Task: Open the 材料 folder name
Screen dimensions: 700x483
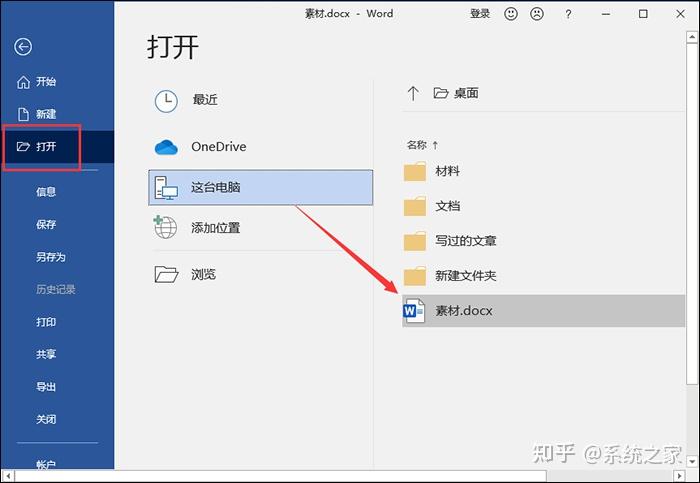Action: [447, 171]
